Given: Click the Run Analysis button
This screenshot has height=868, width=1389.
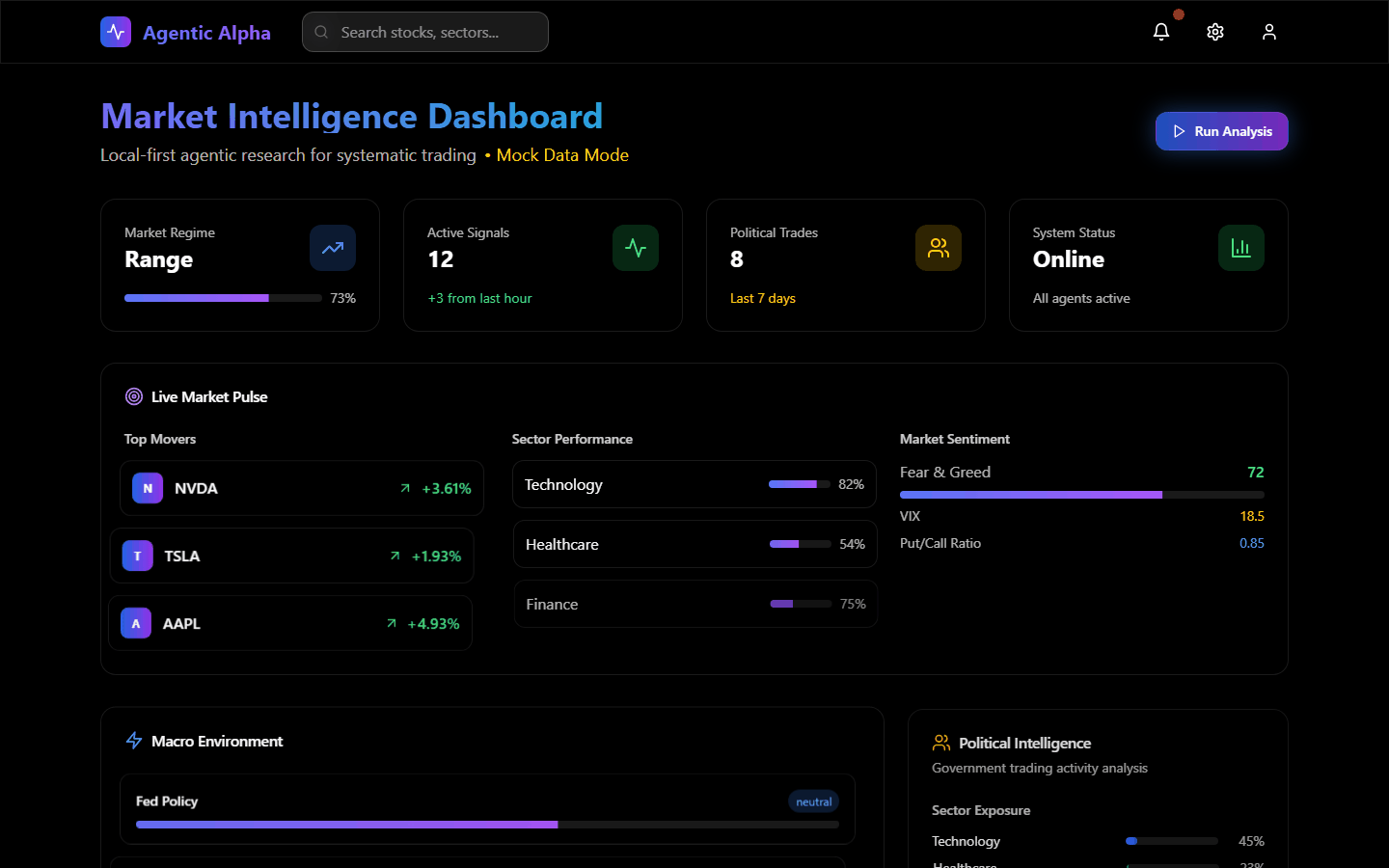Looking at the screenshot, I should 1222,131.
